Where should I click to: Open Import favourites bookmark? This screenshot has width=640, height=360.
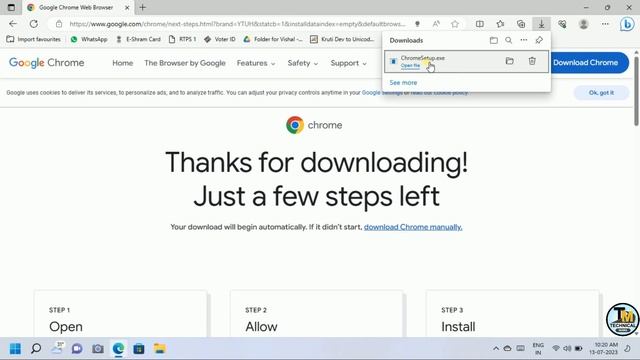tap(34, 39)
